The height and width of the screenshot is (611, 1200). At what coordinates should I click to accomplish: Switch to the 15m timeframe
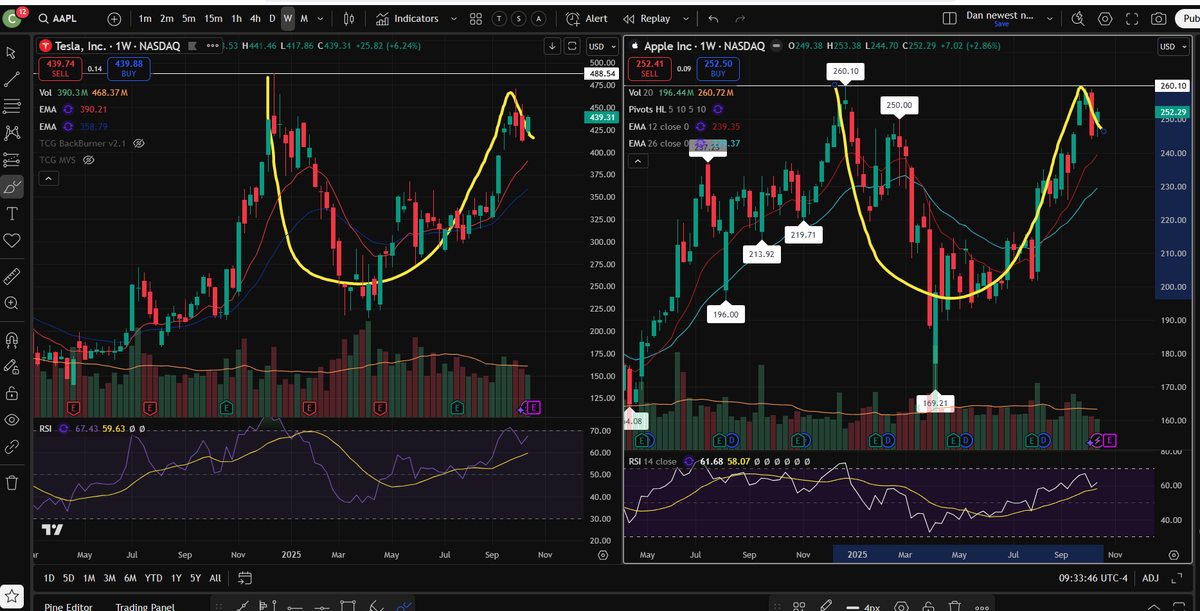pyautogui.click(x=213, y=19)
